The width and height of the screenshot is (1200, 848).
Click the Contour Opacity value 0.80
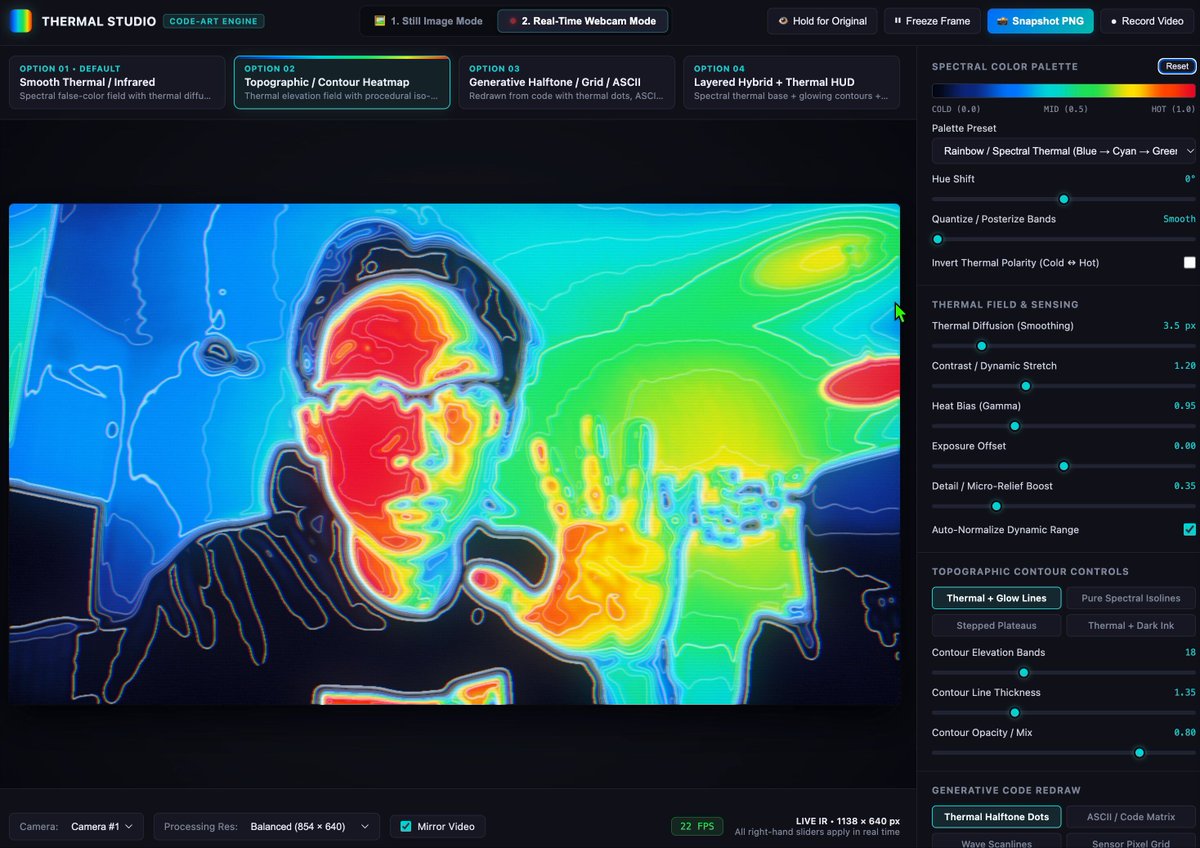click(x=1185, y=733)
